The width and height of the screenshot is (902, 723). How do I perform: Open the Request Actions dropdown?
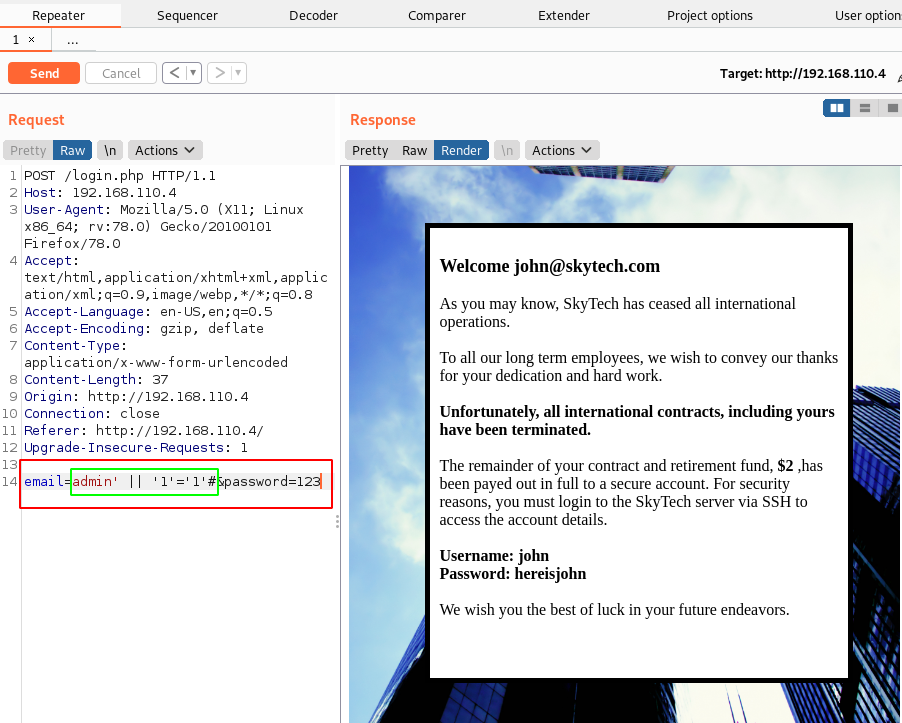[165, 150]
